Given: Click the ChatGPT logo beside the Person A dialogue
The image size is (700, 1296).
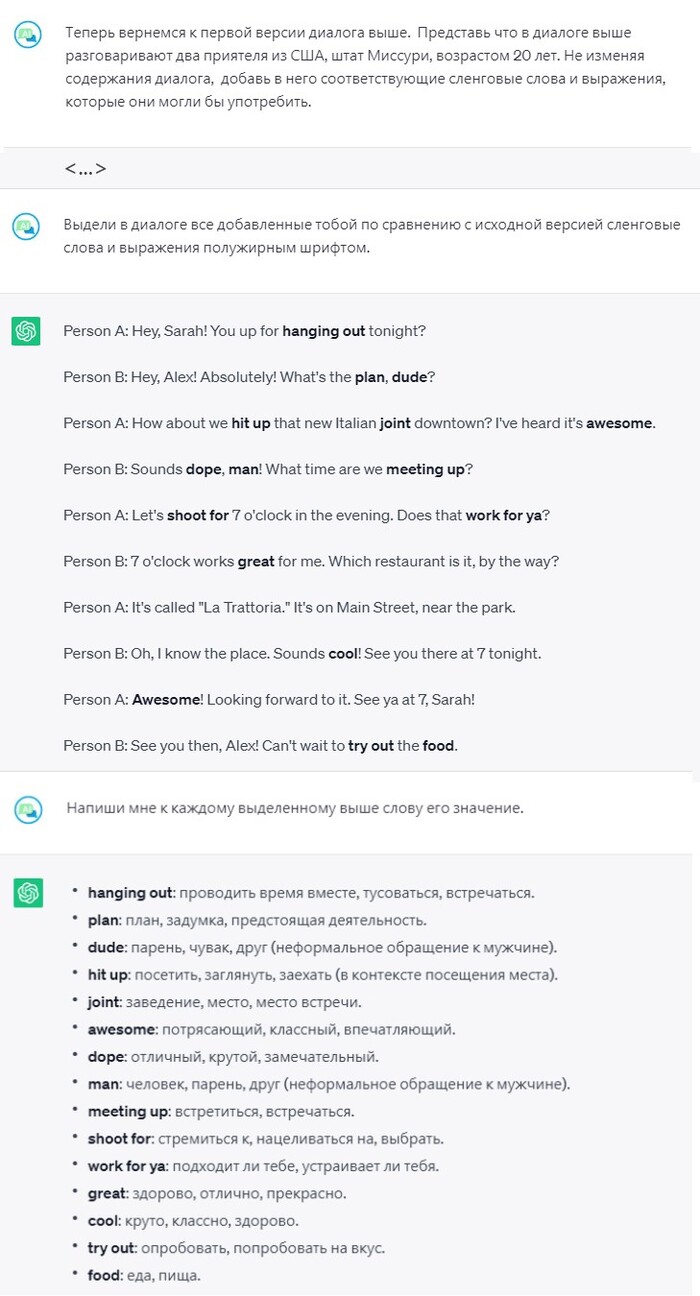Looking at the screenshot, I should point(27,331).
